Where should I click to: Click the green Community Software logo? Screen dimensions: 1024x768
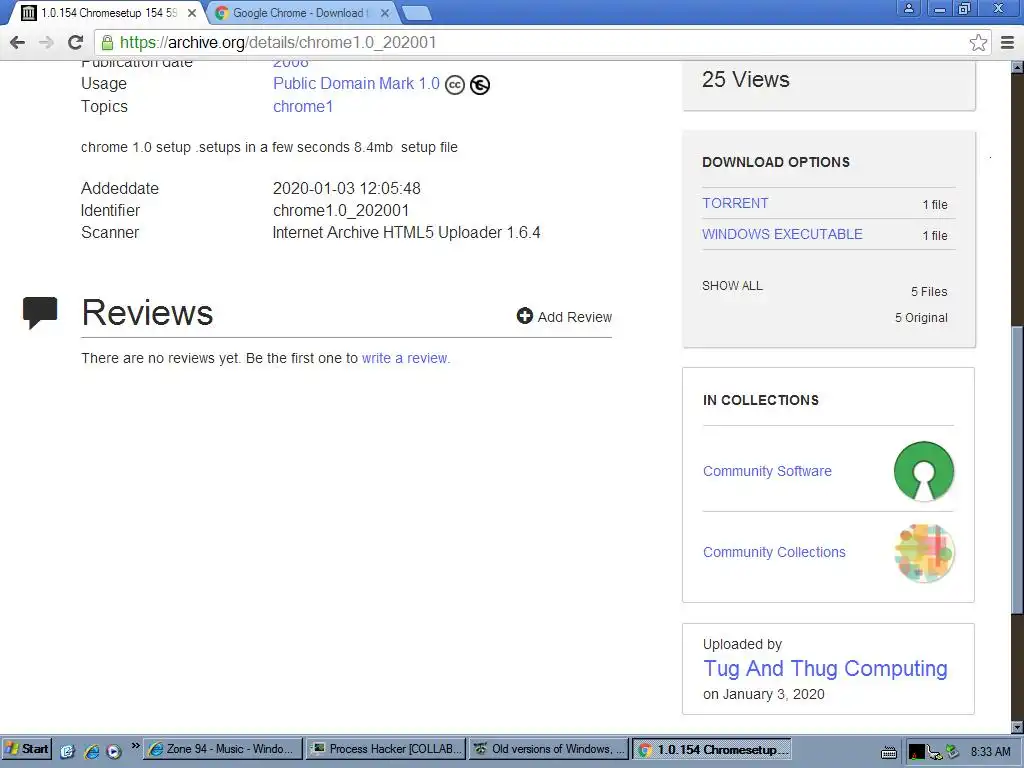(x=923, y=472)
